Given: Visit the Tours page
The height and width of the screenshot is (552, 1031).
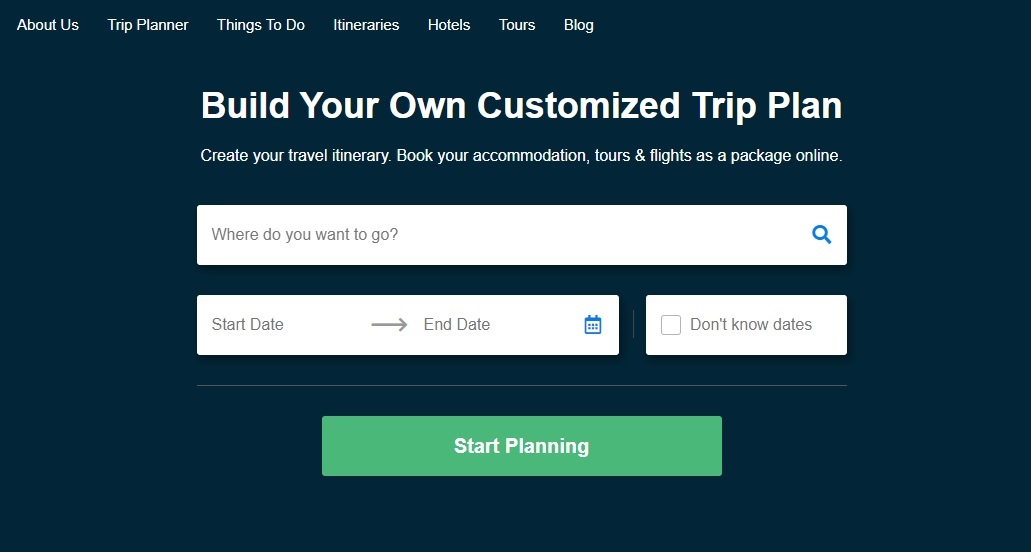Looking at the screenshot, I should click(x=517, y=25).
